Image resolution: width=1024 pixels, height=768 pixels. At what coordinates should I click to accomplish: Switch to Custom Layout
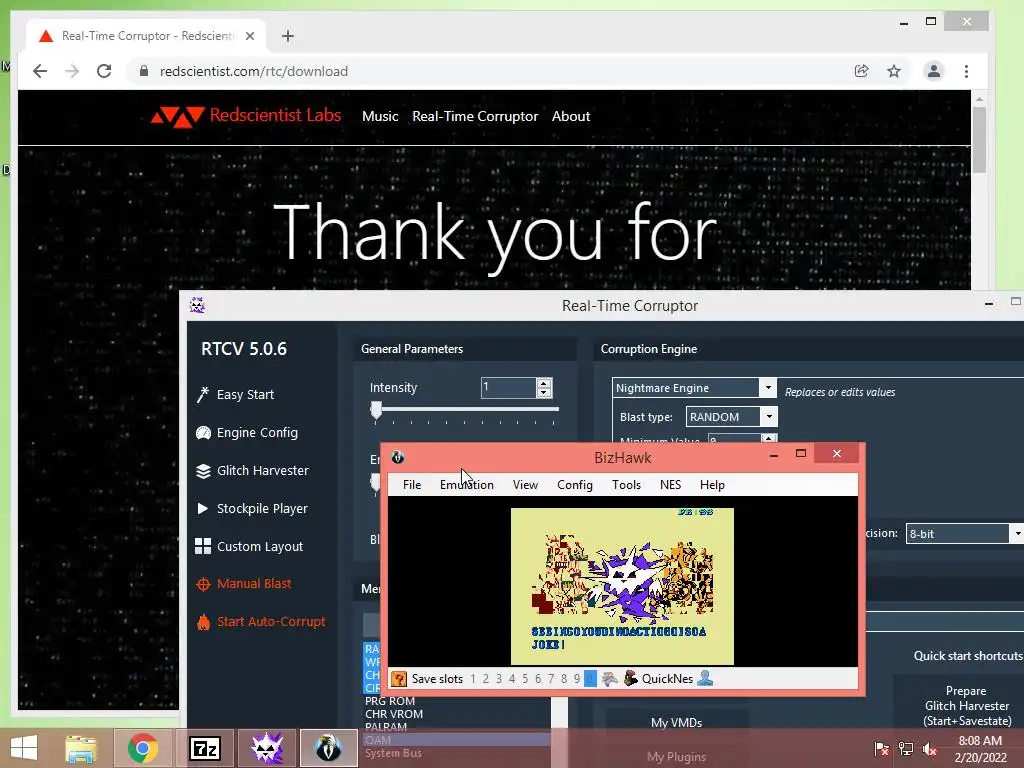coord(249,546)
